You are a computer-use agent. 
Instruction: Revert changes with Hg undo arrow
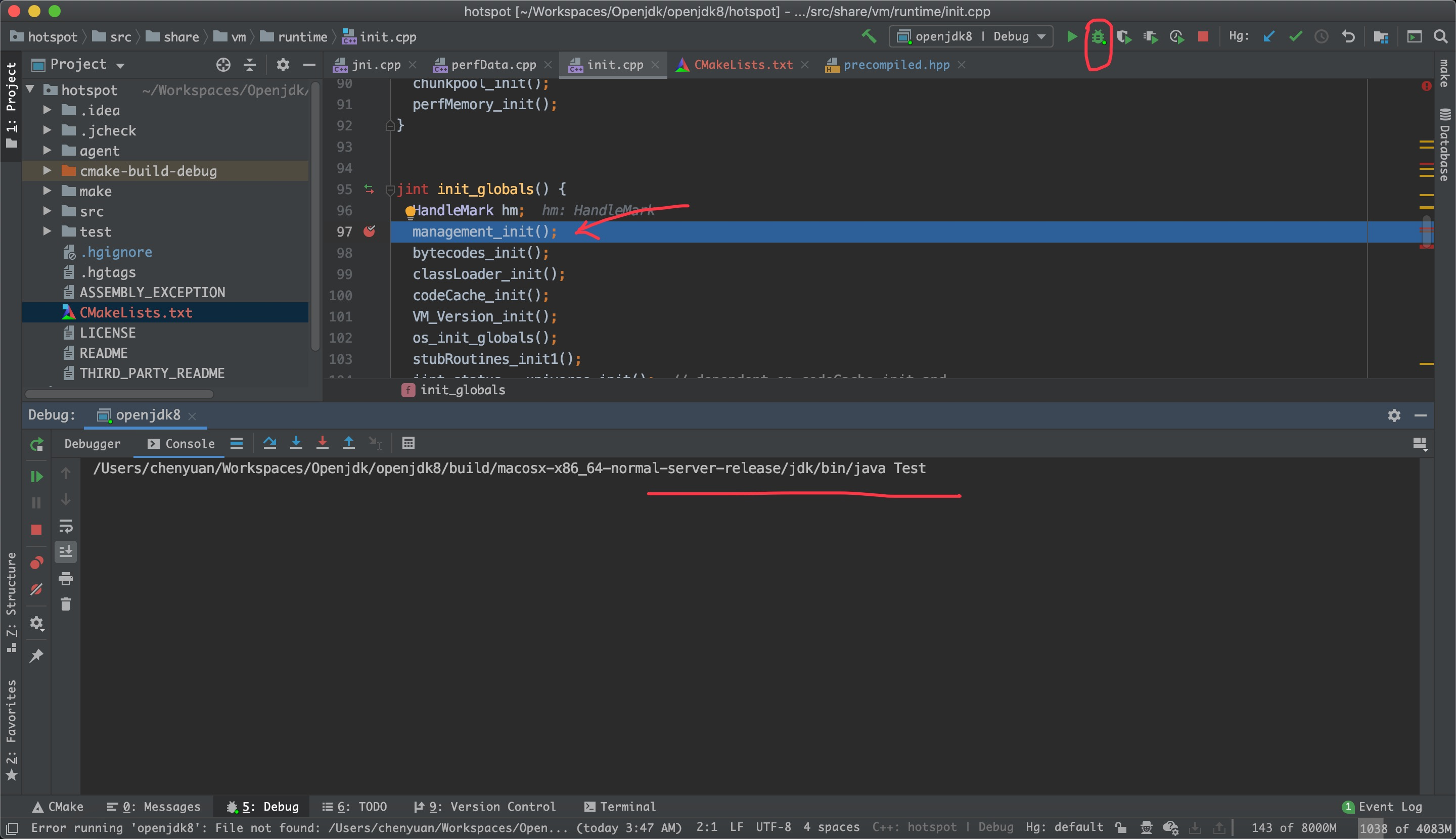pyautogui.click(x=1348, y=37)
